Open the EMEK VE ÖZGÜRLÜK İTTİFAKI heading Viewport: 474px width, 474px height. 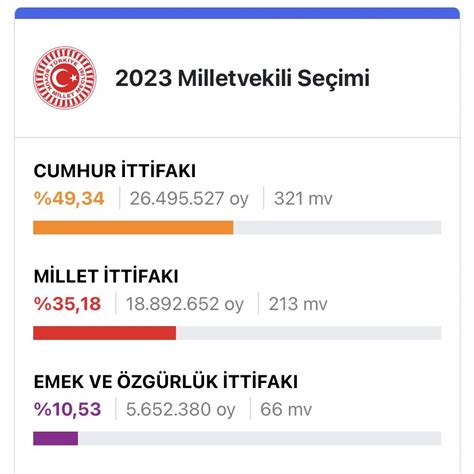point(166,381)
